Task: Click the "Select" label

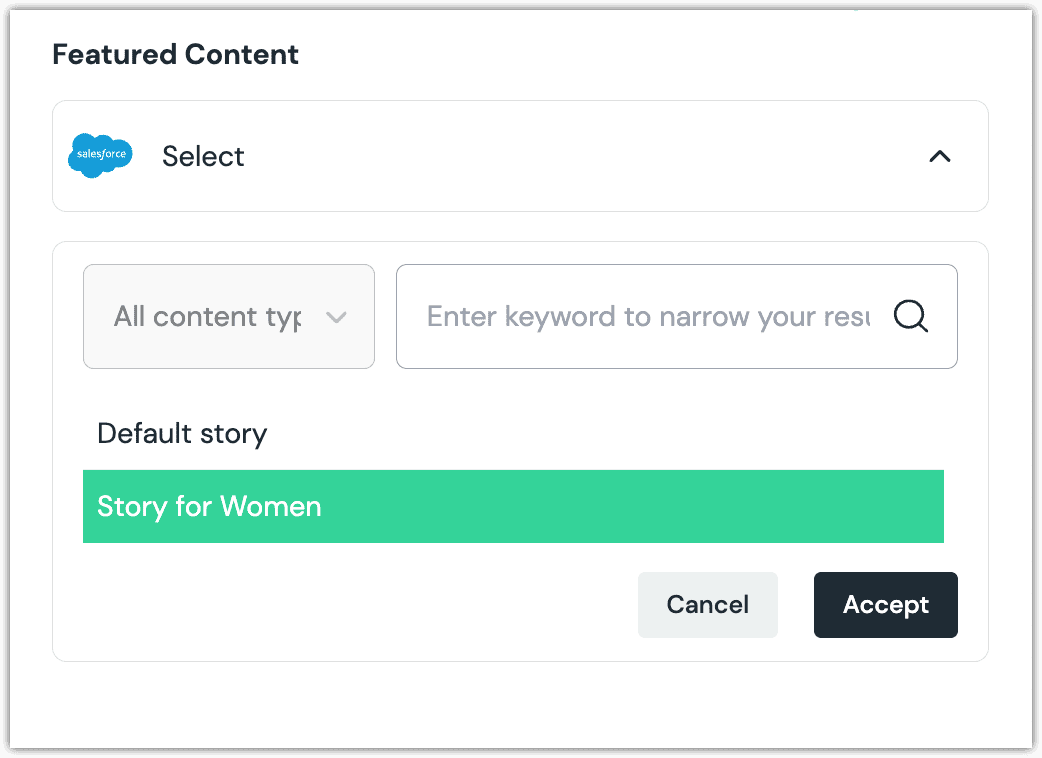Action: point(203,156)
